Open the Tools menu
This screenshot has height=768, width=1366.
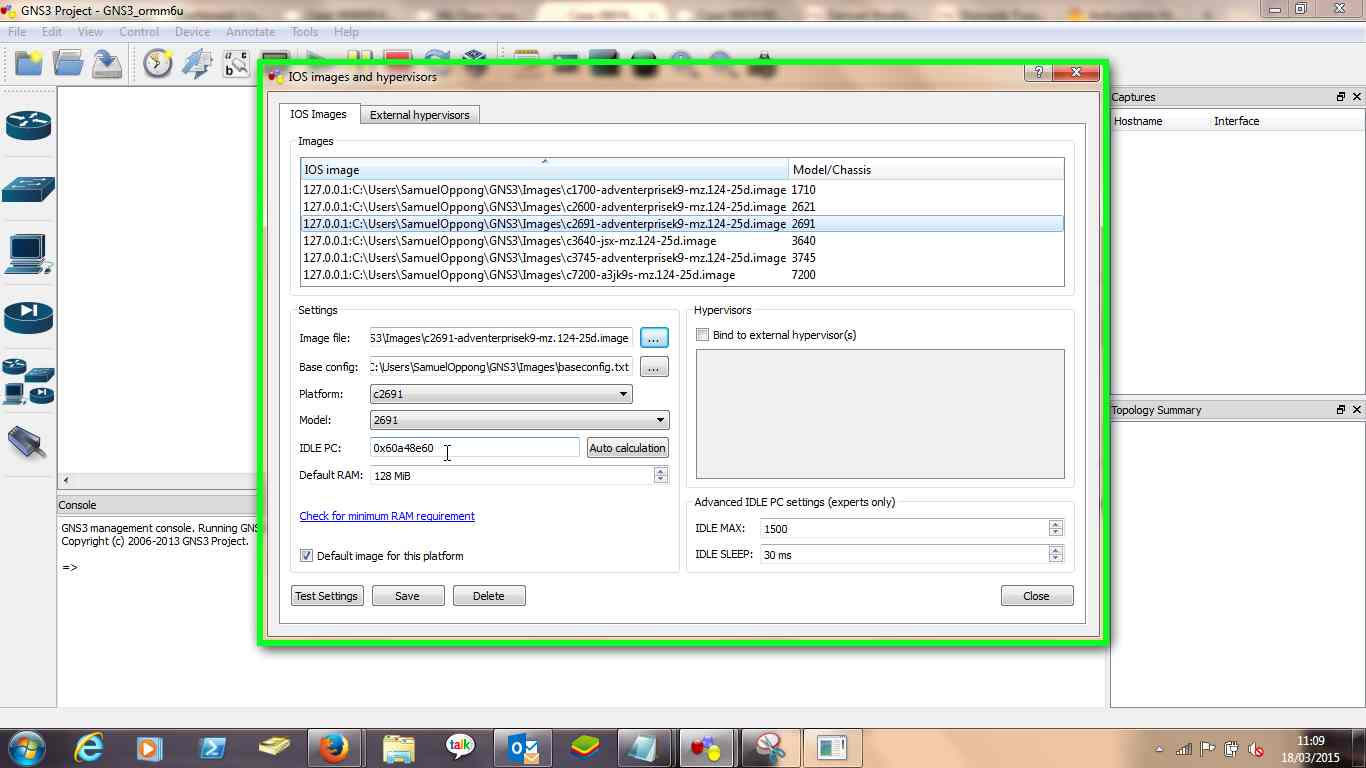click(304, 32)
